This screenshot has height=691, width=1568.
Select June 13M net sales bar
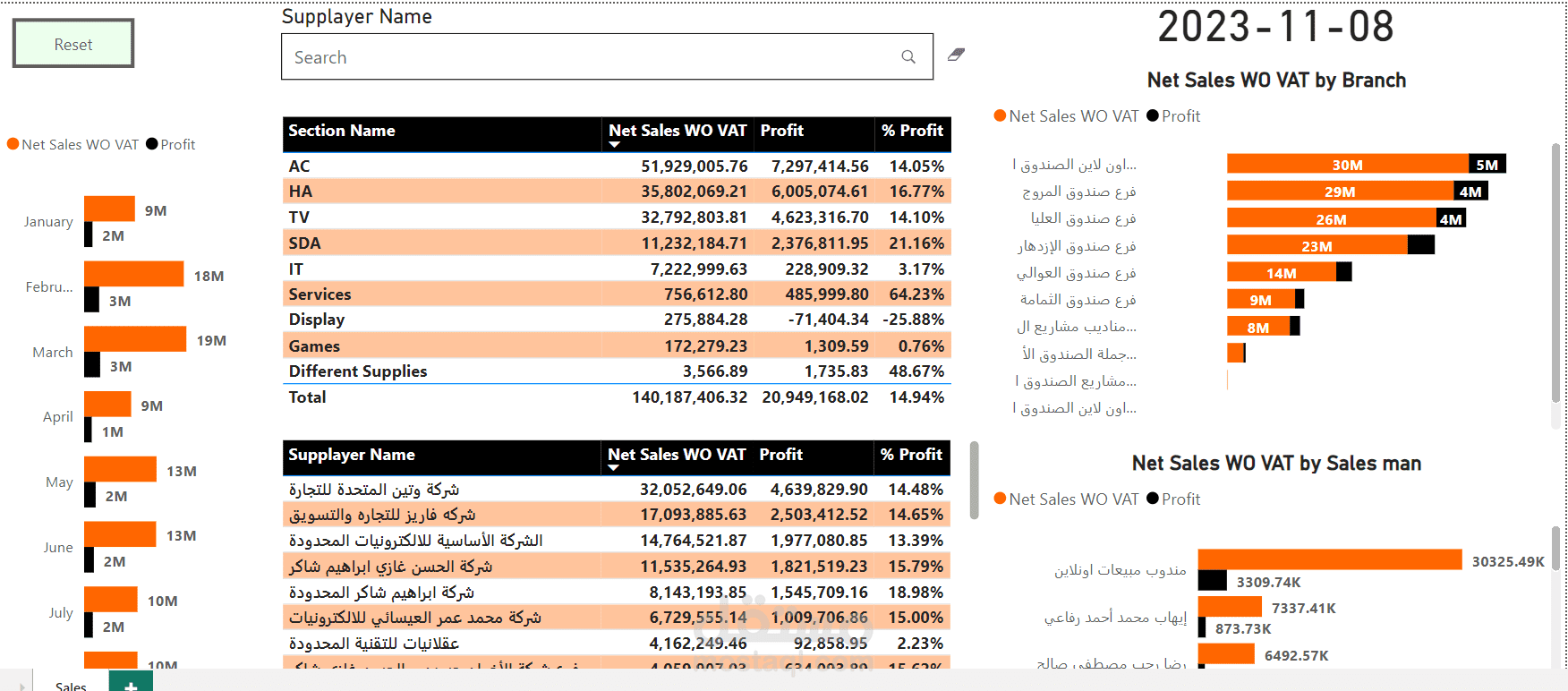[120, 534]
